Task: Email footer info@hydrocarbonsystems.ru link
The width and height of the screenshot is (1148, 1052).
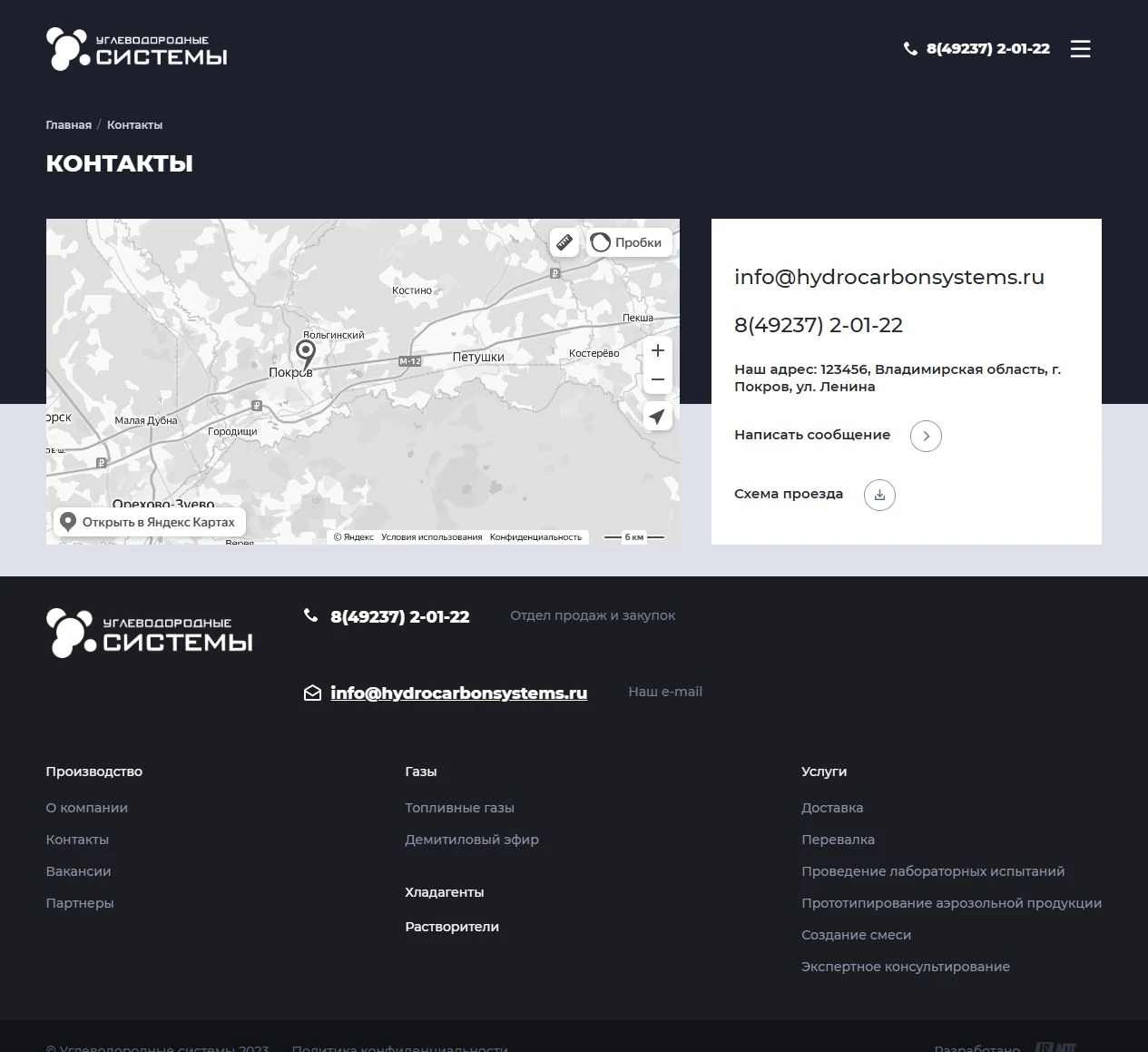Action: (x=459, y=693)
